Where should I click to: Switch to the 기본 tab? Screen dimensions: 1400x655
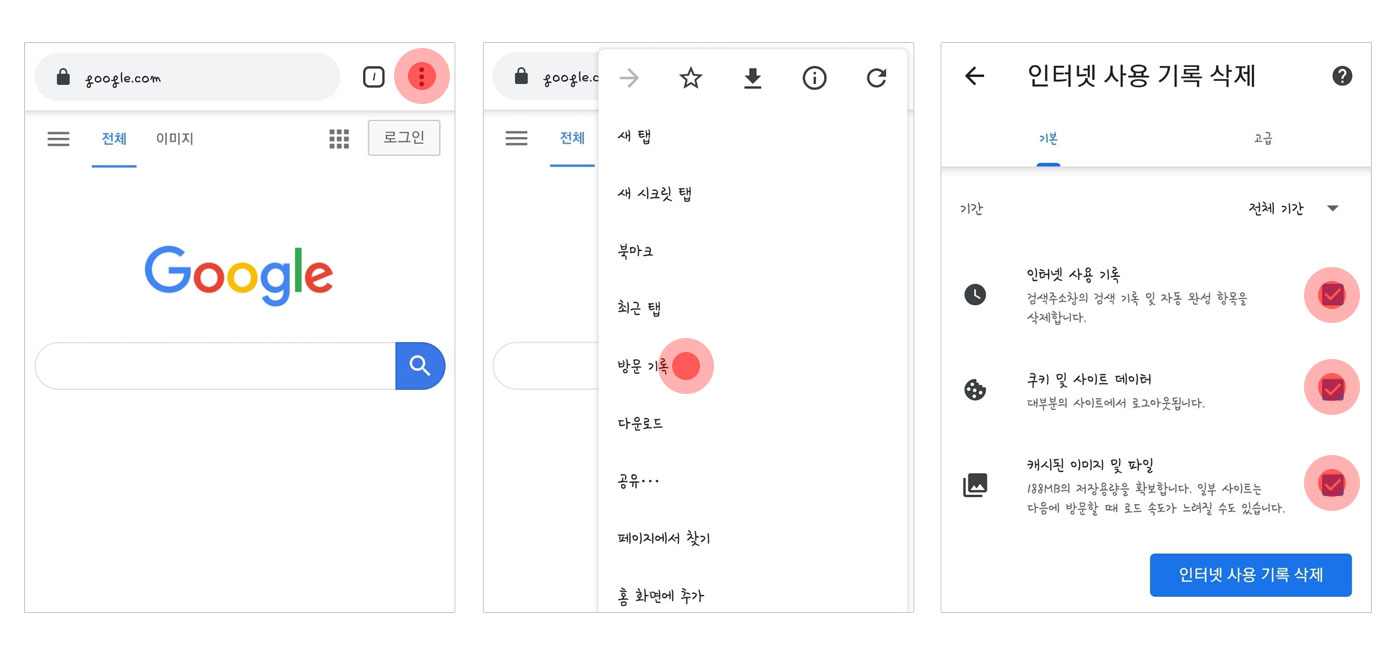pyautogui.click(x=1048, y=139)
